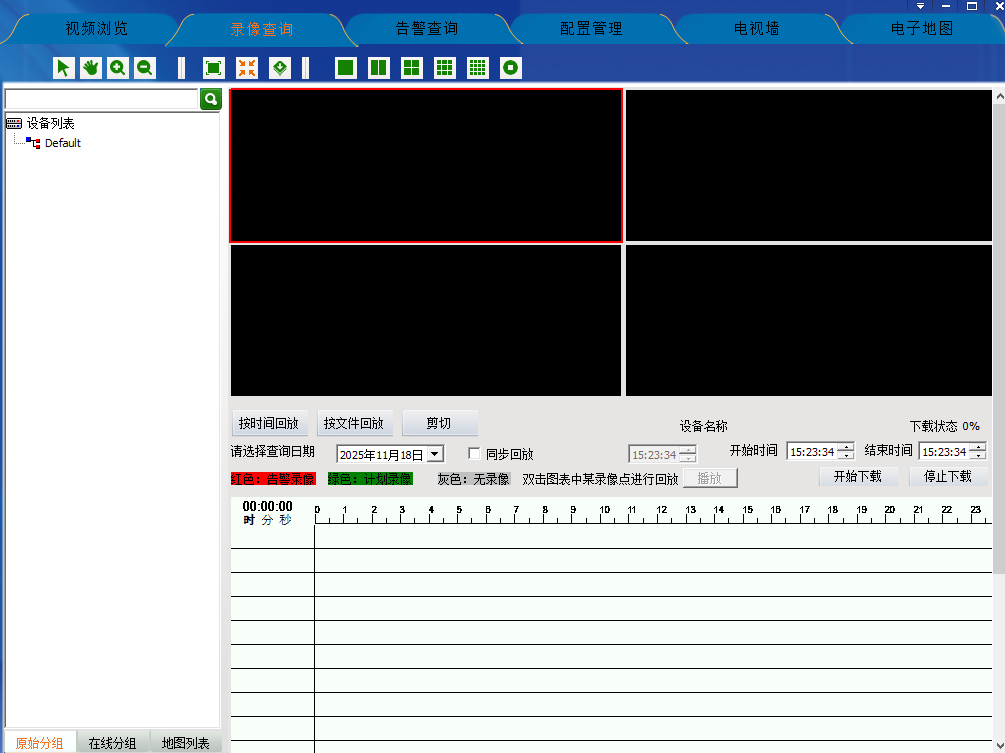Screen dimensions: 1005x753
Task: Select the arrow pointer tool
Action: point(64,68)
